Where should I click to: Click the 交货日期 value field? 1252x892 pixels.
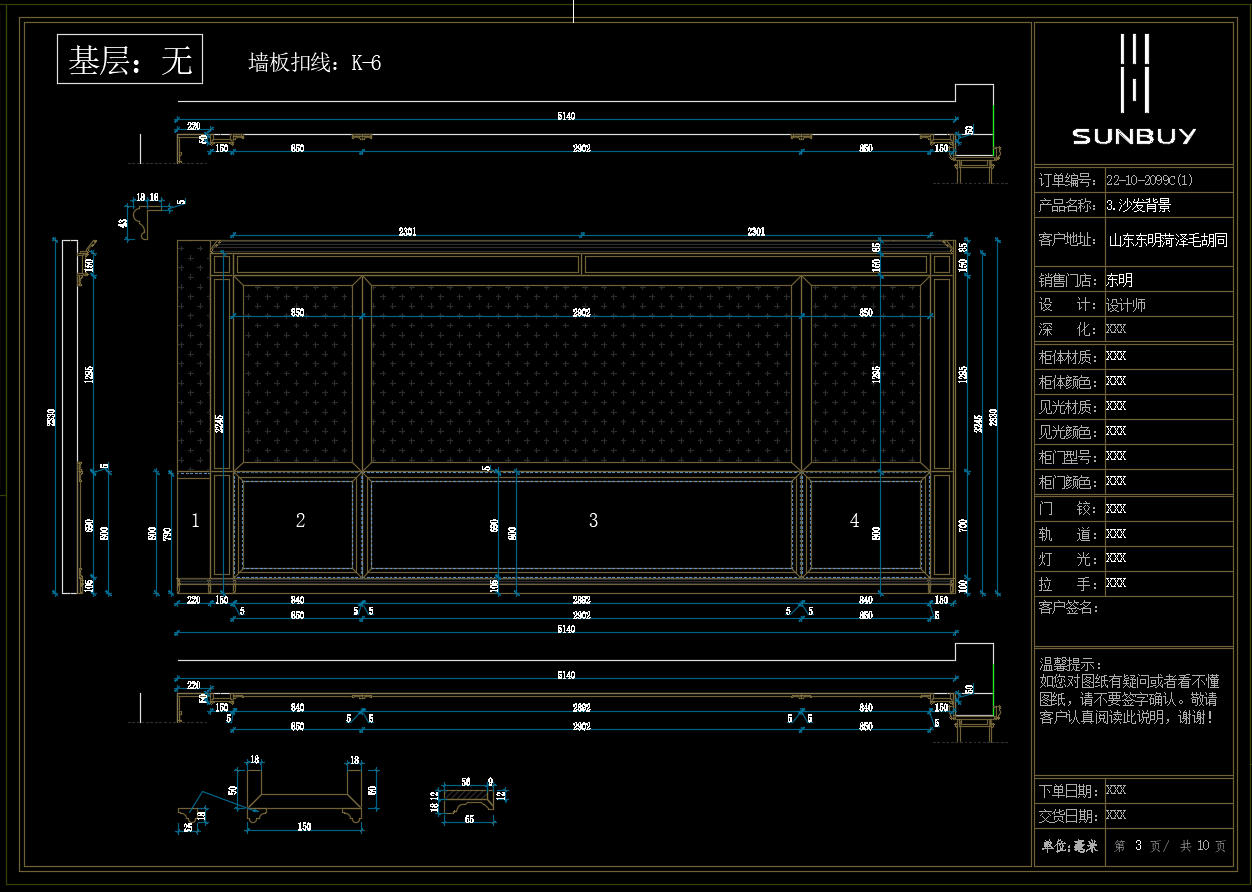click(x=1116, y=815)
